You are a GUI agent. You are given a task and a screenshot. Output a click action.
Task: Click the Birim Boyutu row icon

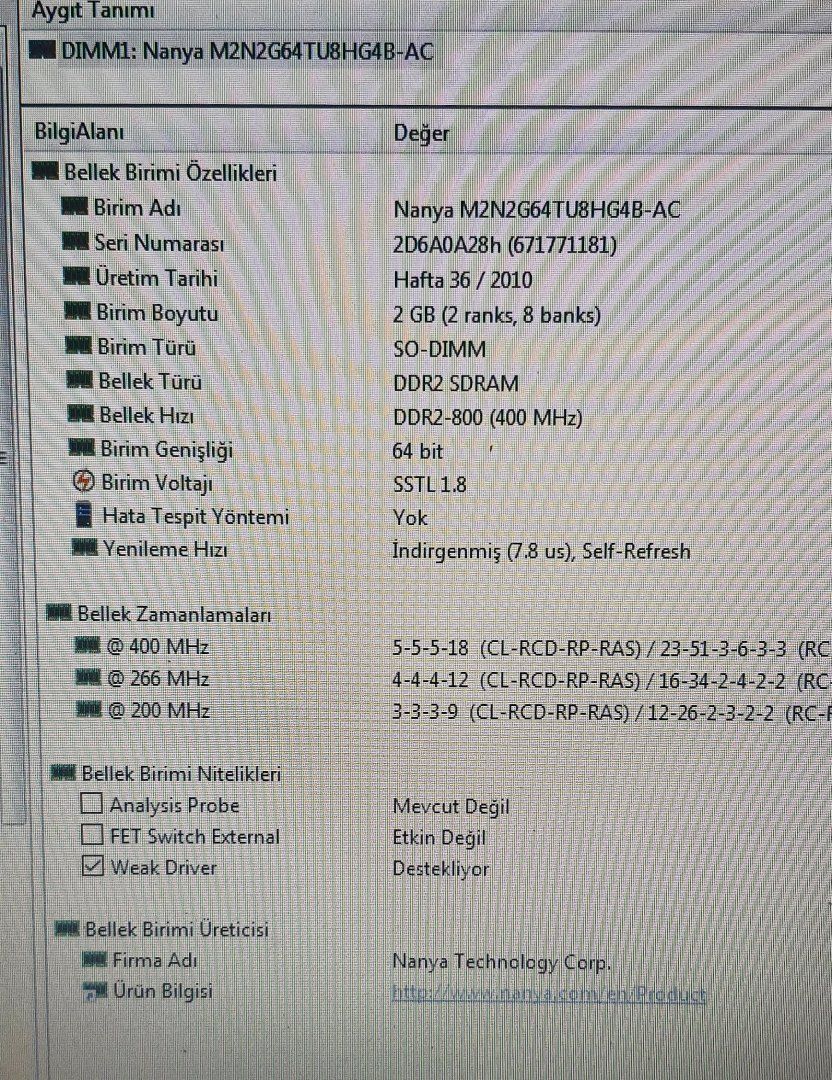coord(78,311)
